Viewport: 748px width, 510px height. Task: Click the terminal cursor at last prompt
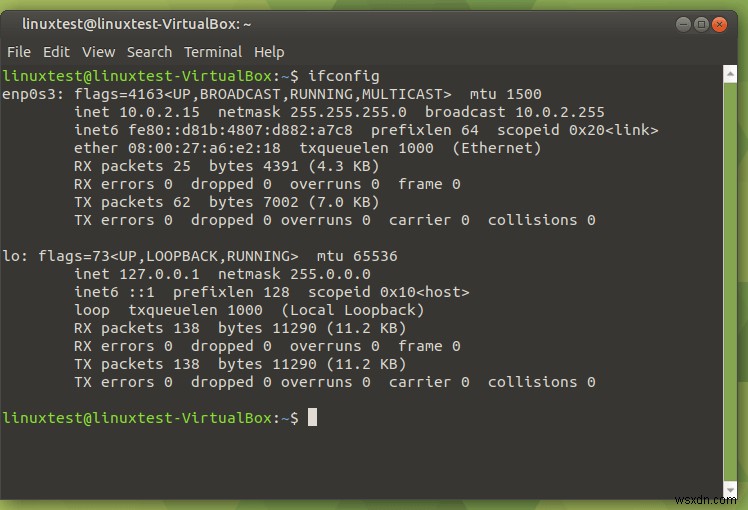312,417
